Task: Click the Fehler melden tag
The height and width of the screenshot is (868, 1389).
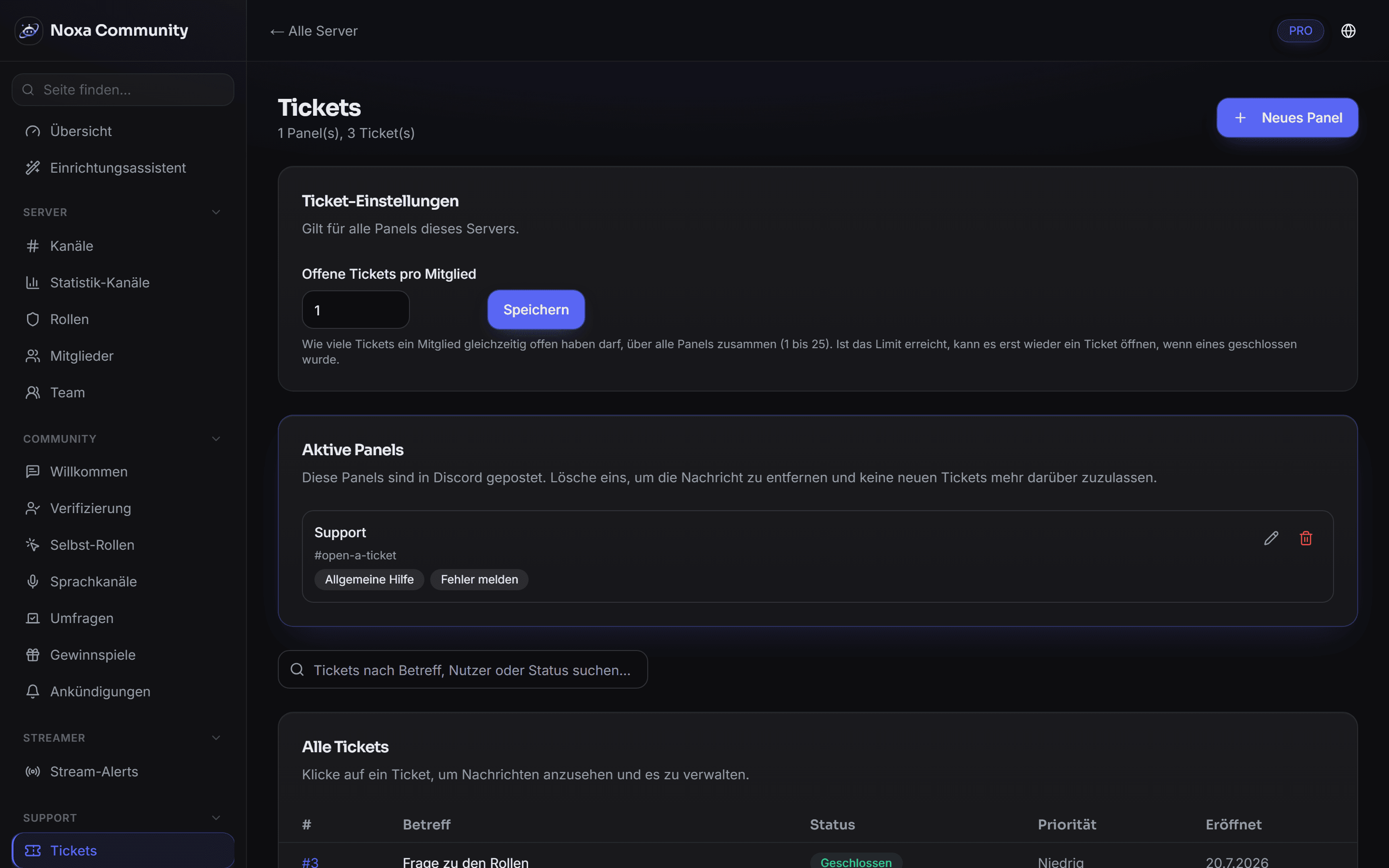Action: 479,580
